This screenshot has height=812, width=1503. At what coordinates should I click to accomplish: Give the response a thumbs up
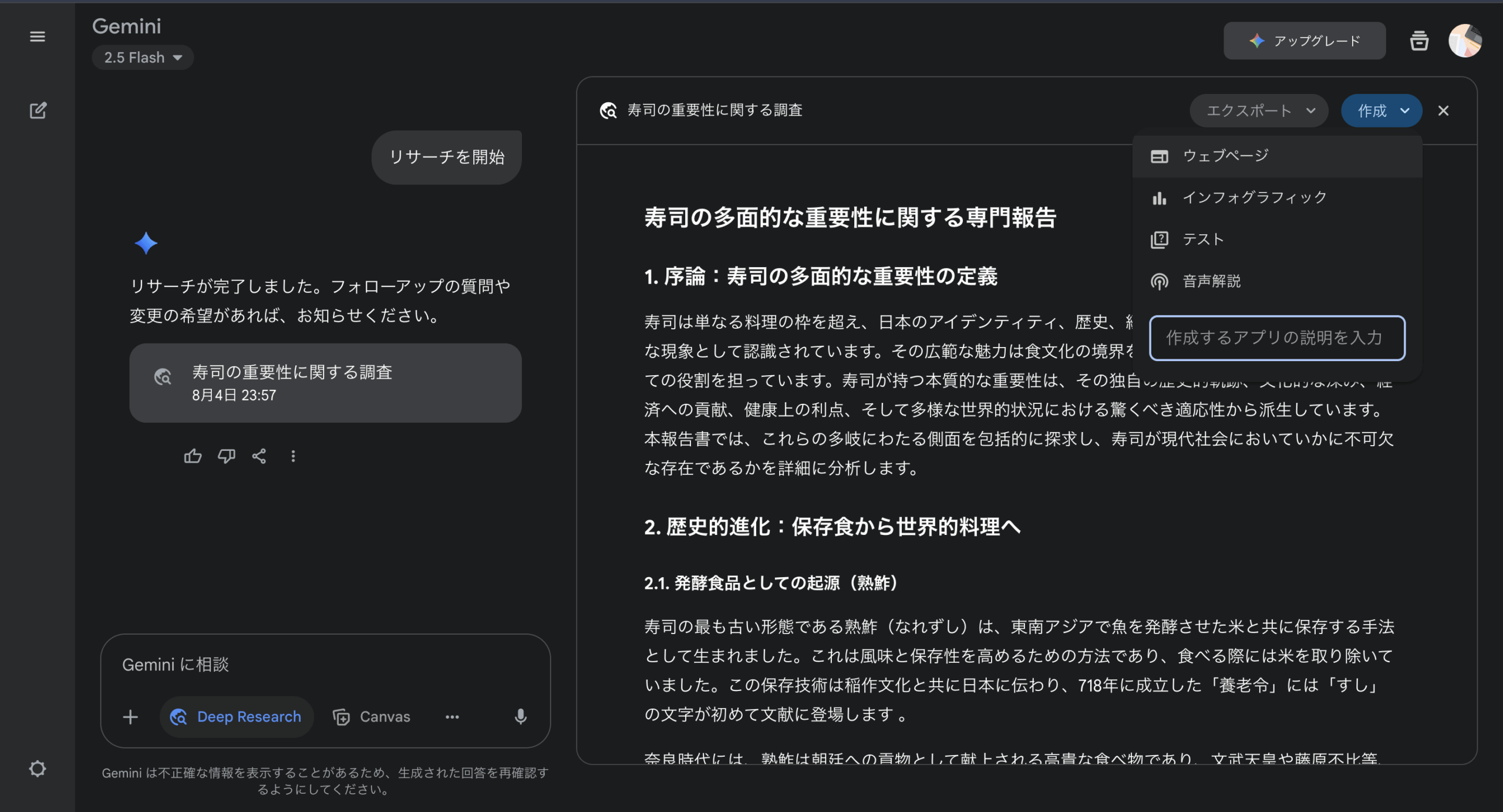[193, 456]
